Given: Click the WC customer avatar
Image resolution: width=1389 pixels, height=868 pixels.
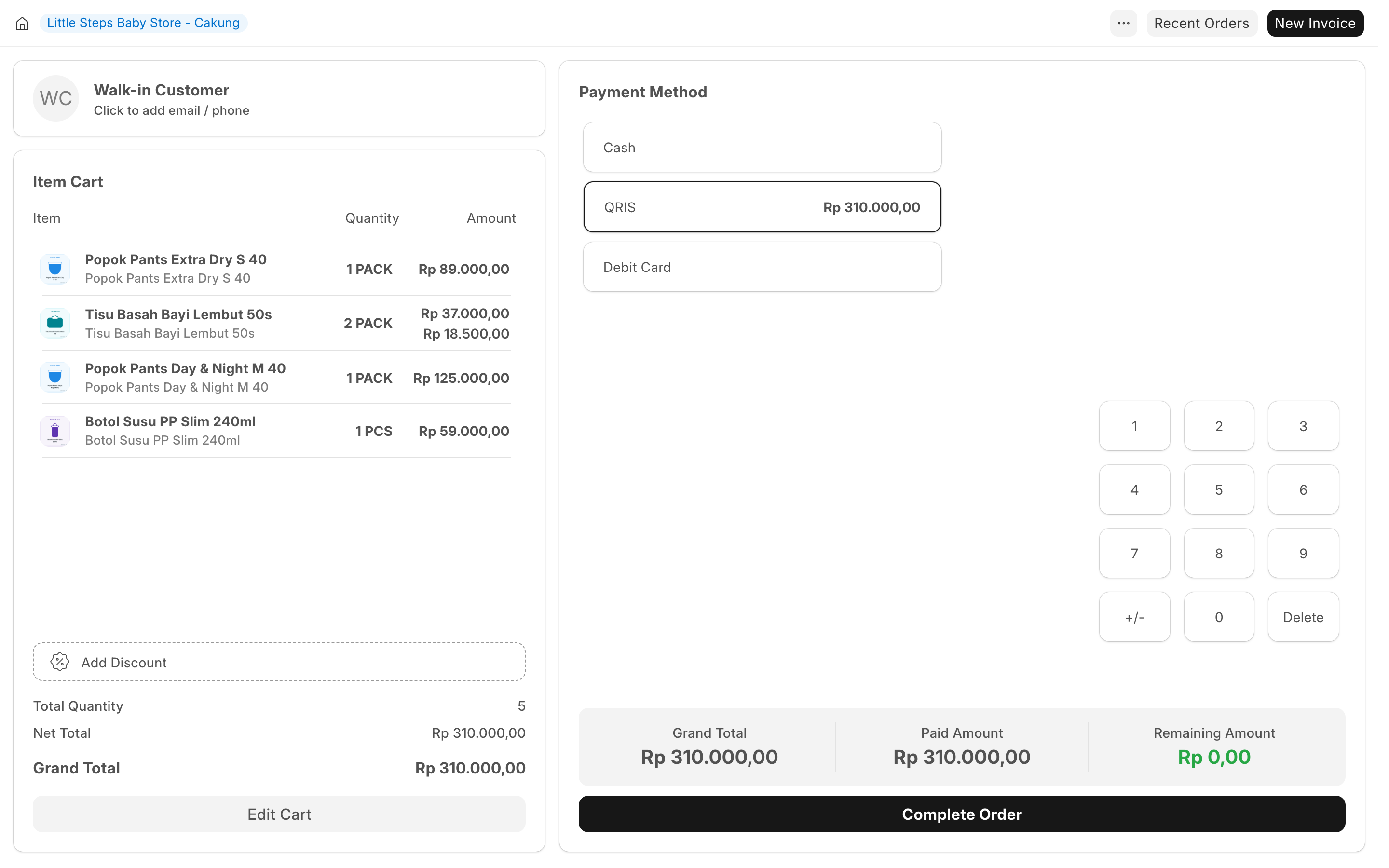Looking at the screenshot, I should (x=55, y=98).
